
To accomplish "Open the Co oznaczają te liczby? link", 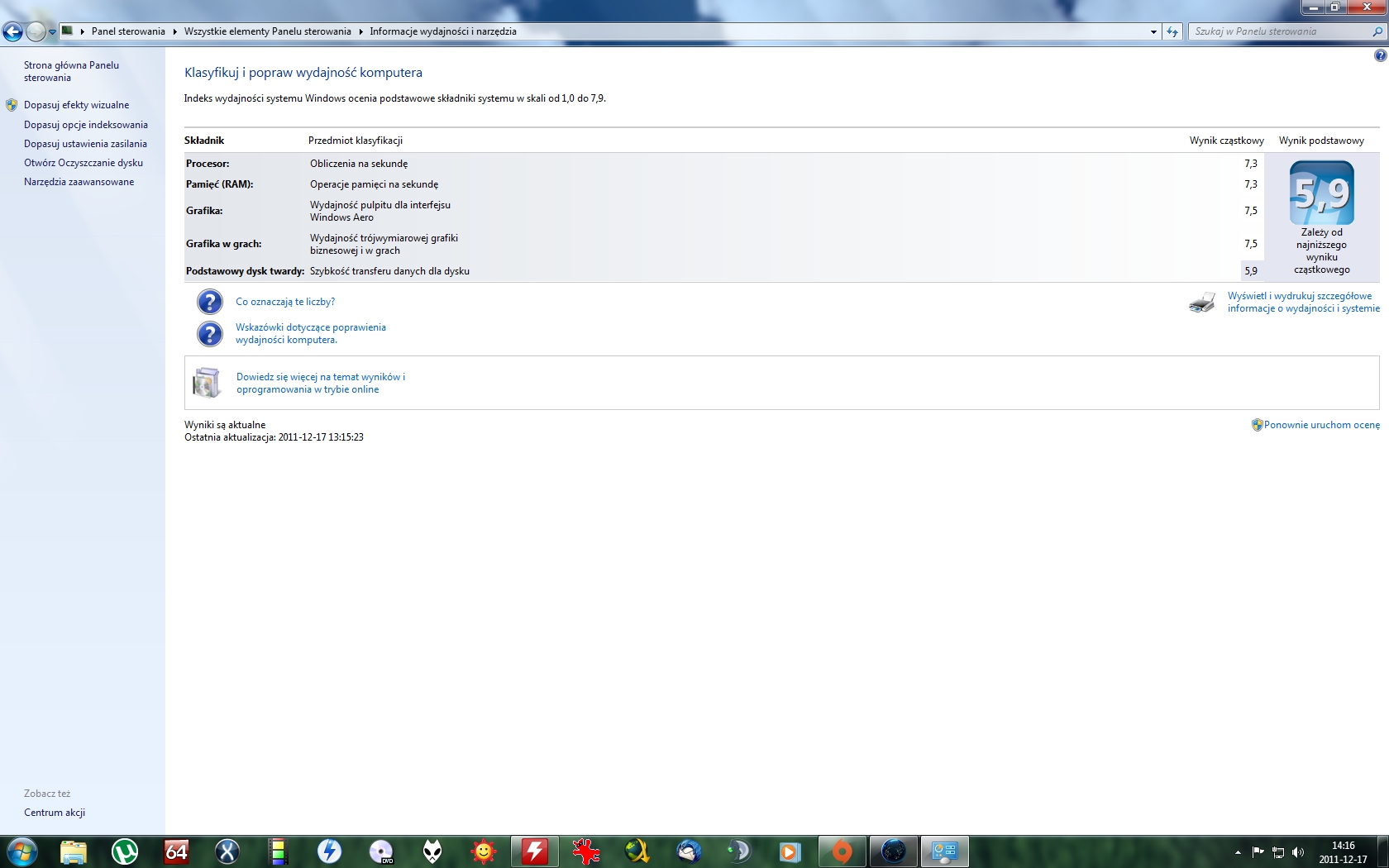I will coord(285,302).
